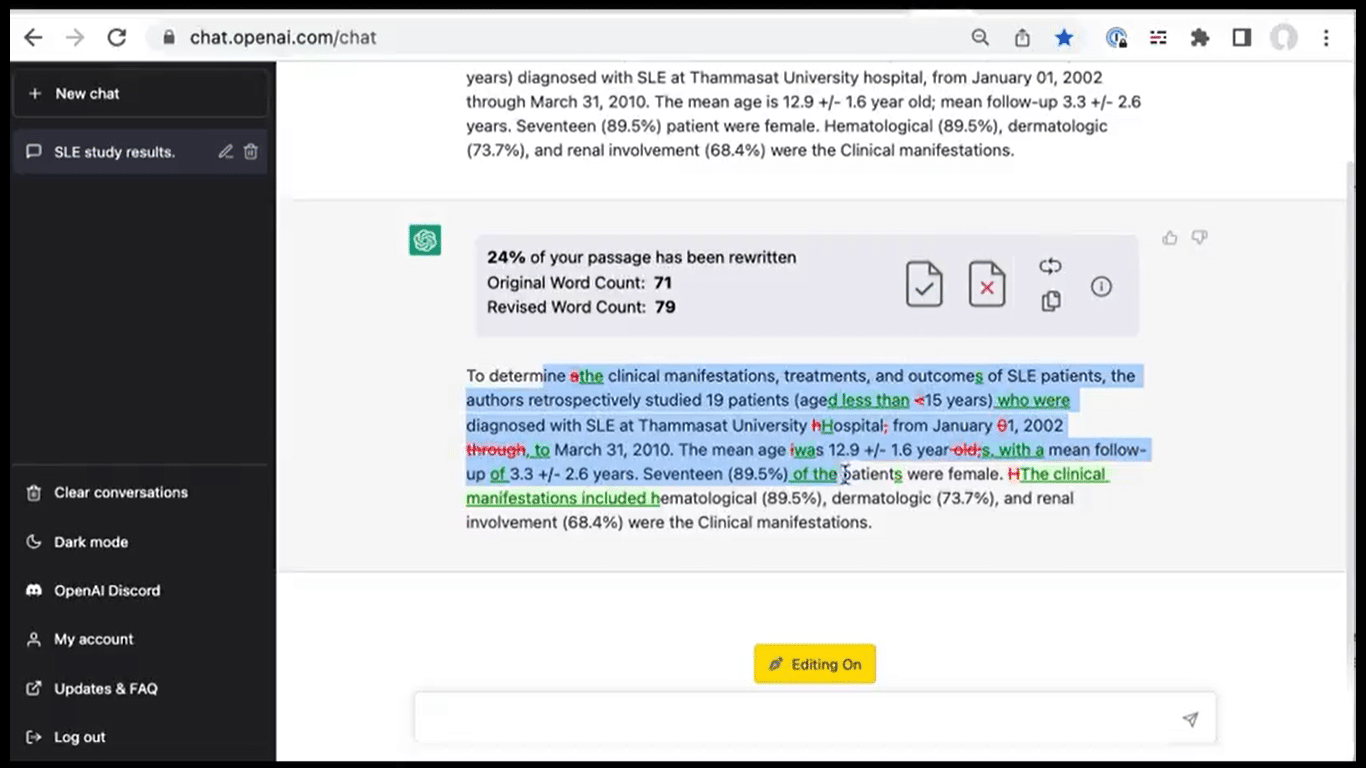
Task: Give a thumbs up on the response
Action: pyautogui.click(x=1170, y=237)
